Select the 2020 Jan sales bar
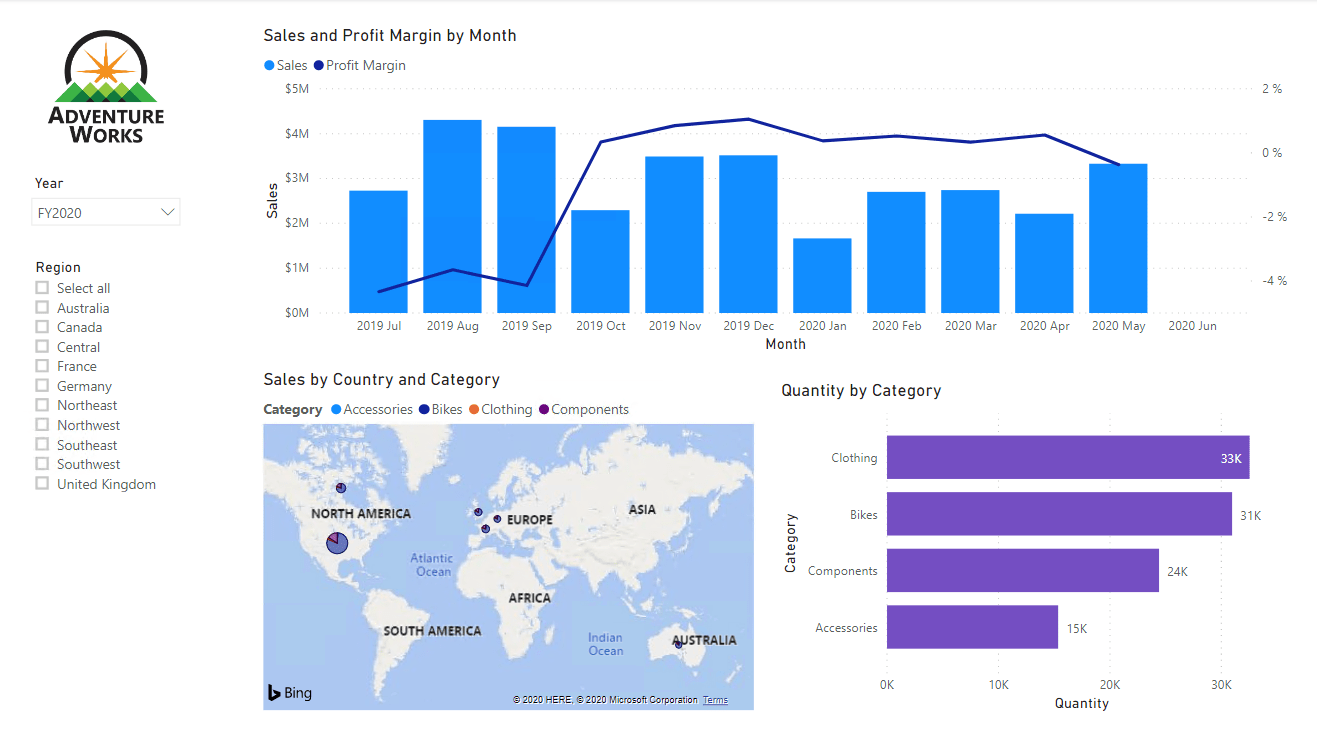This screenshot has height=740, width=1317. (x=822, y=275)
